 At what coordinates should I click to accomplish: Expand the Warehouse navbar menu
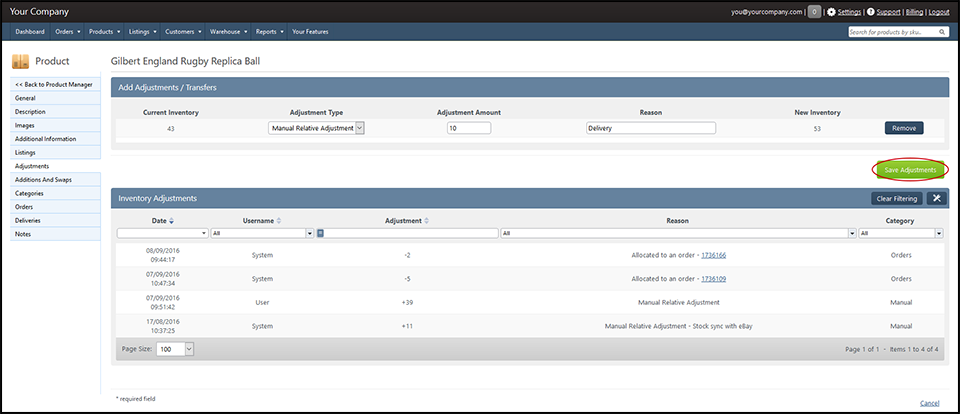229,32
